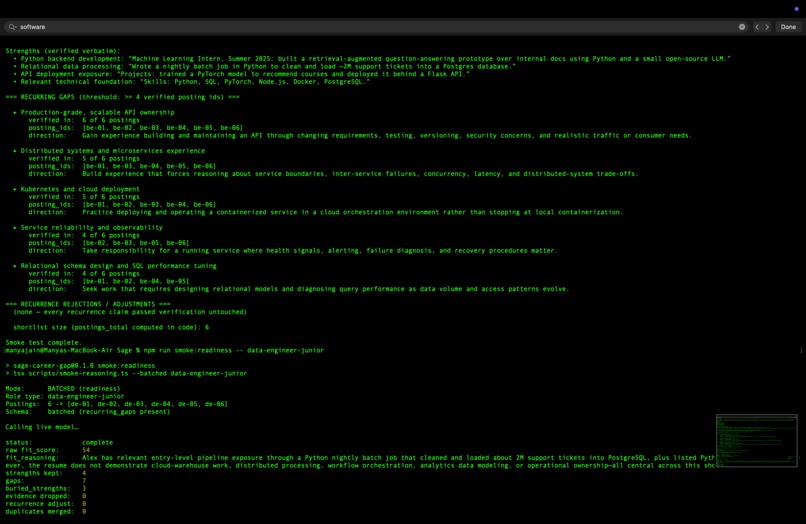The image size is (806, 524).
Task: Click the 'evidence dropped: 0' line
Action: (46, 496)
